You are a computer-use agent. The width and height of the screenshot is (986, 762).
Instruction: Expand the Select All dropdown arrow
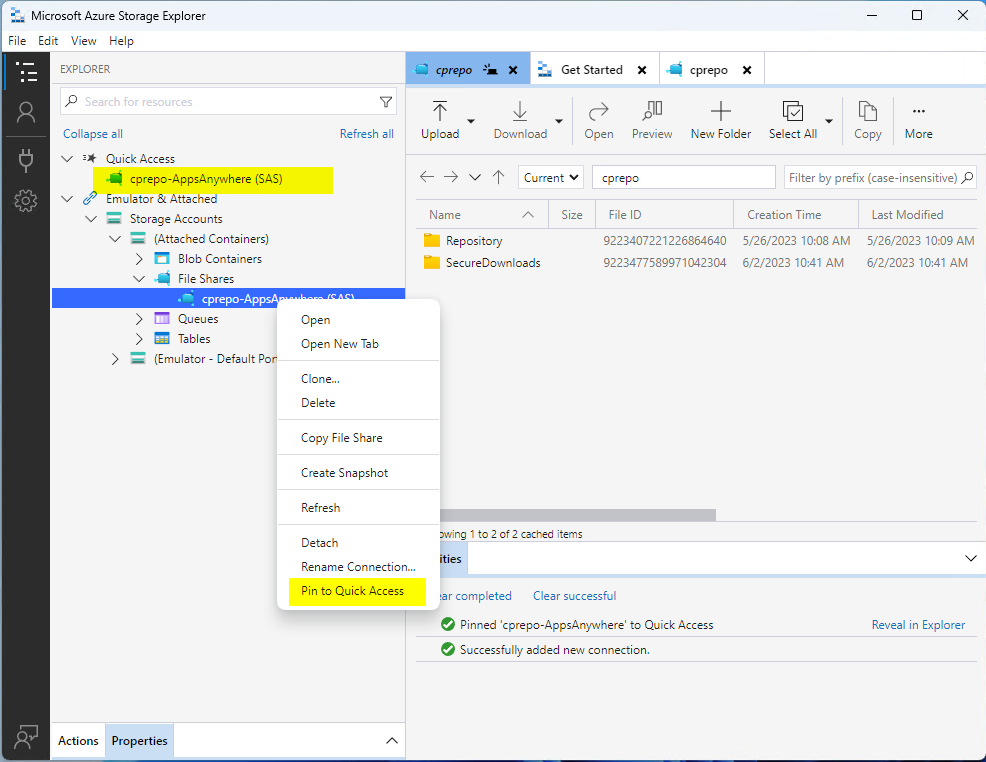(829, 121)
